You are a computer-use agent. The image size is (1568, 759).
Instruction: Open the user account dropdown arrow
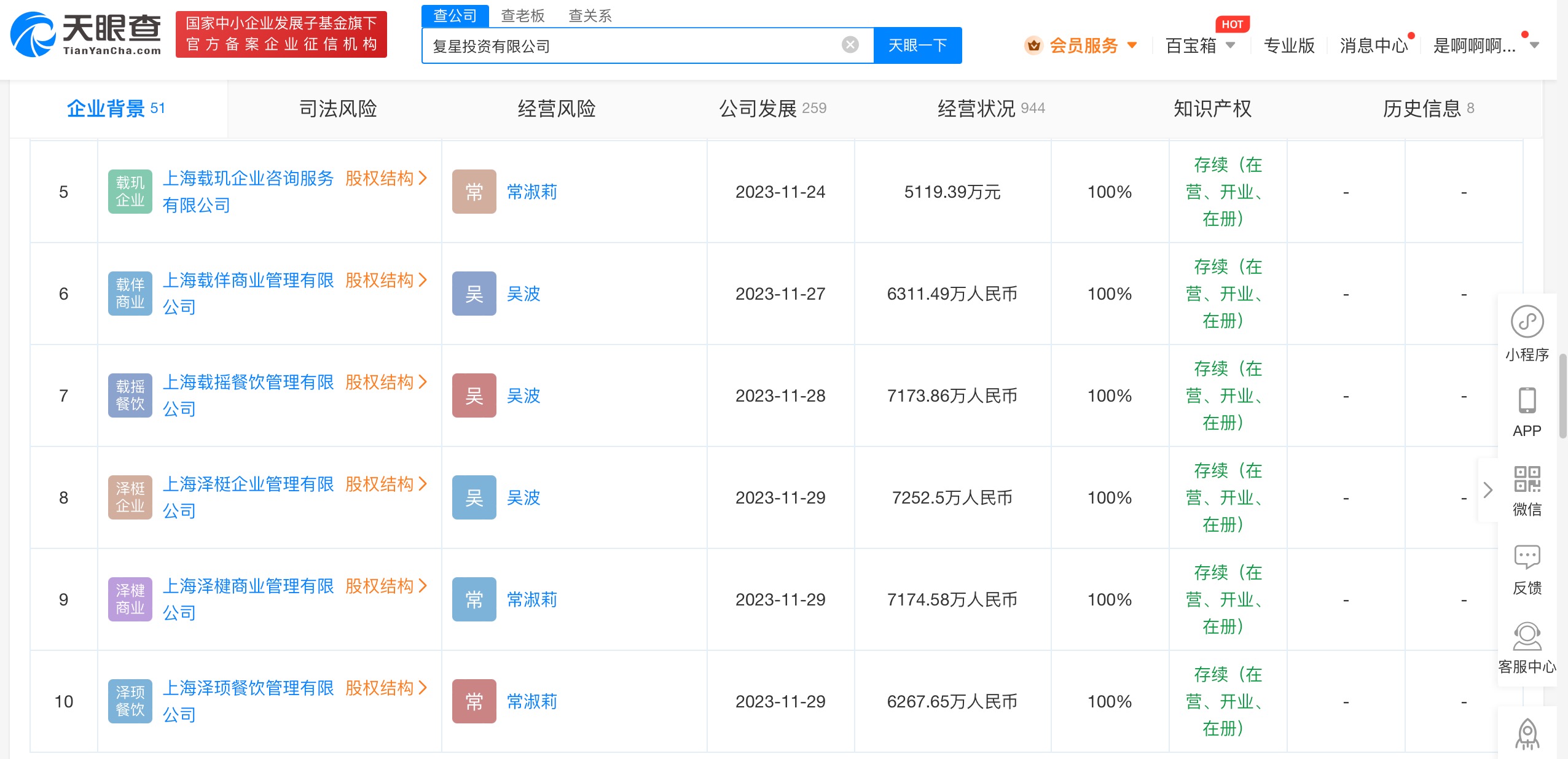(1534, 45)
